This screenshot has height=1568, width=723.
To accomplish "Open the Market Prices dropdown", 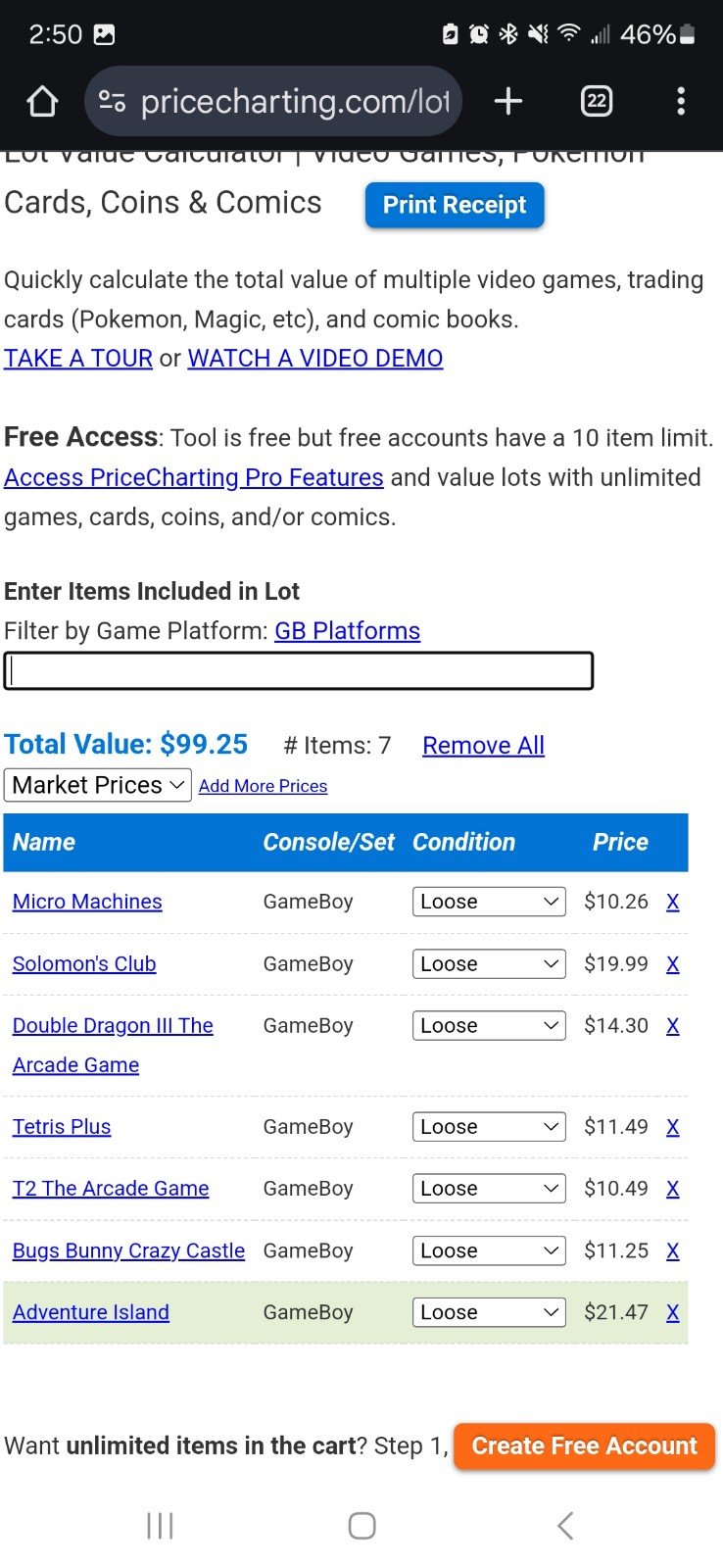I will 98,785.
